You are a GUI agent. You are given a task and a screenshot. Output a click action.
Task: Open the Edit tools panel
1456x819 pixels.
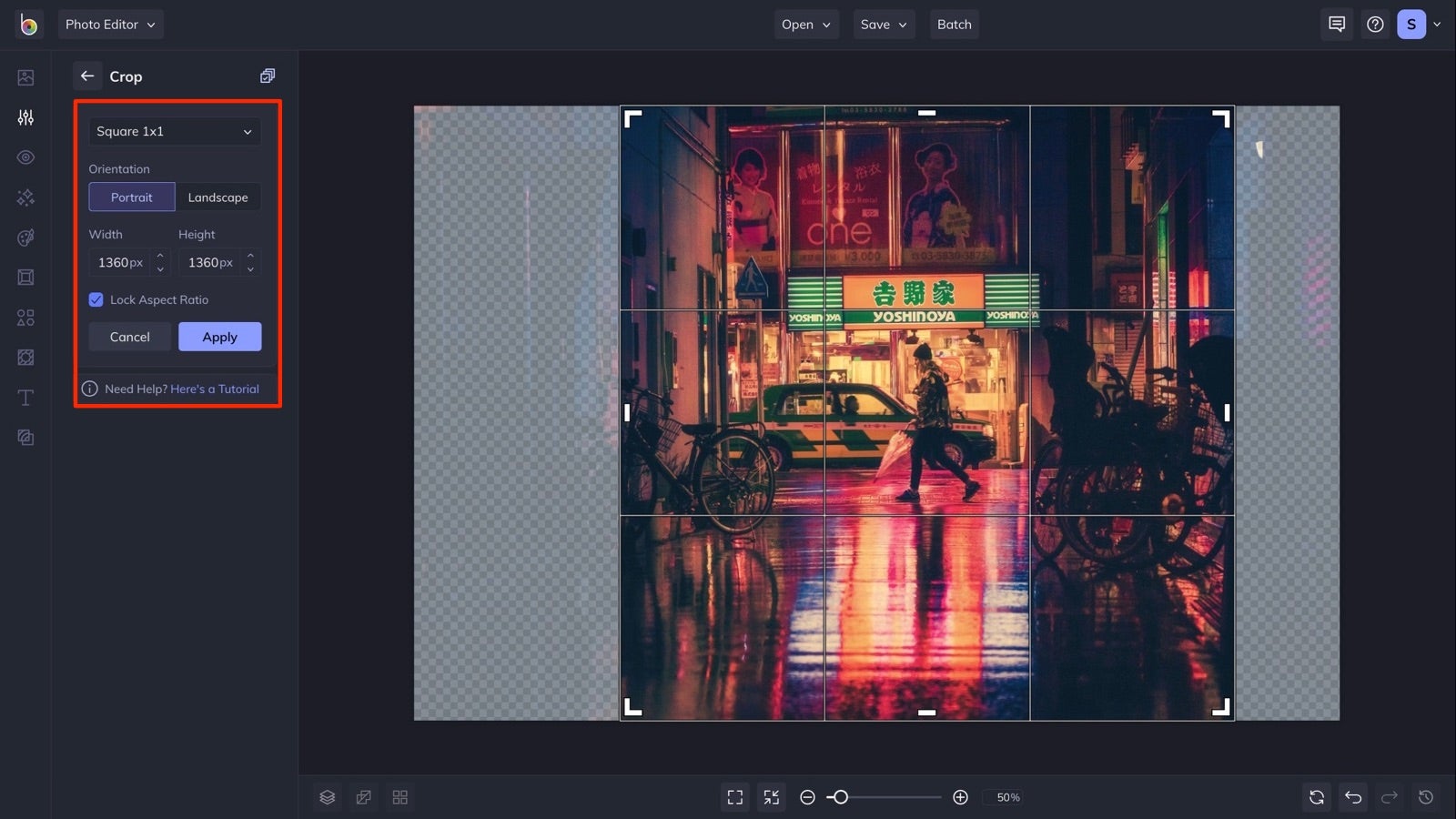pos(25,117)
